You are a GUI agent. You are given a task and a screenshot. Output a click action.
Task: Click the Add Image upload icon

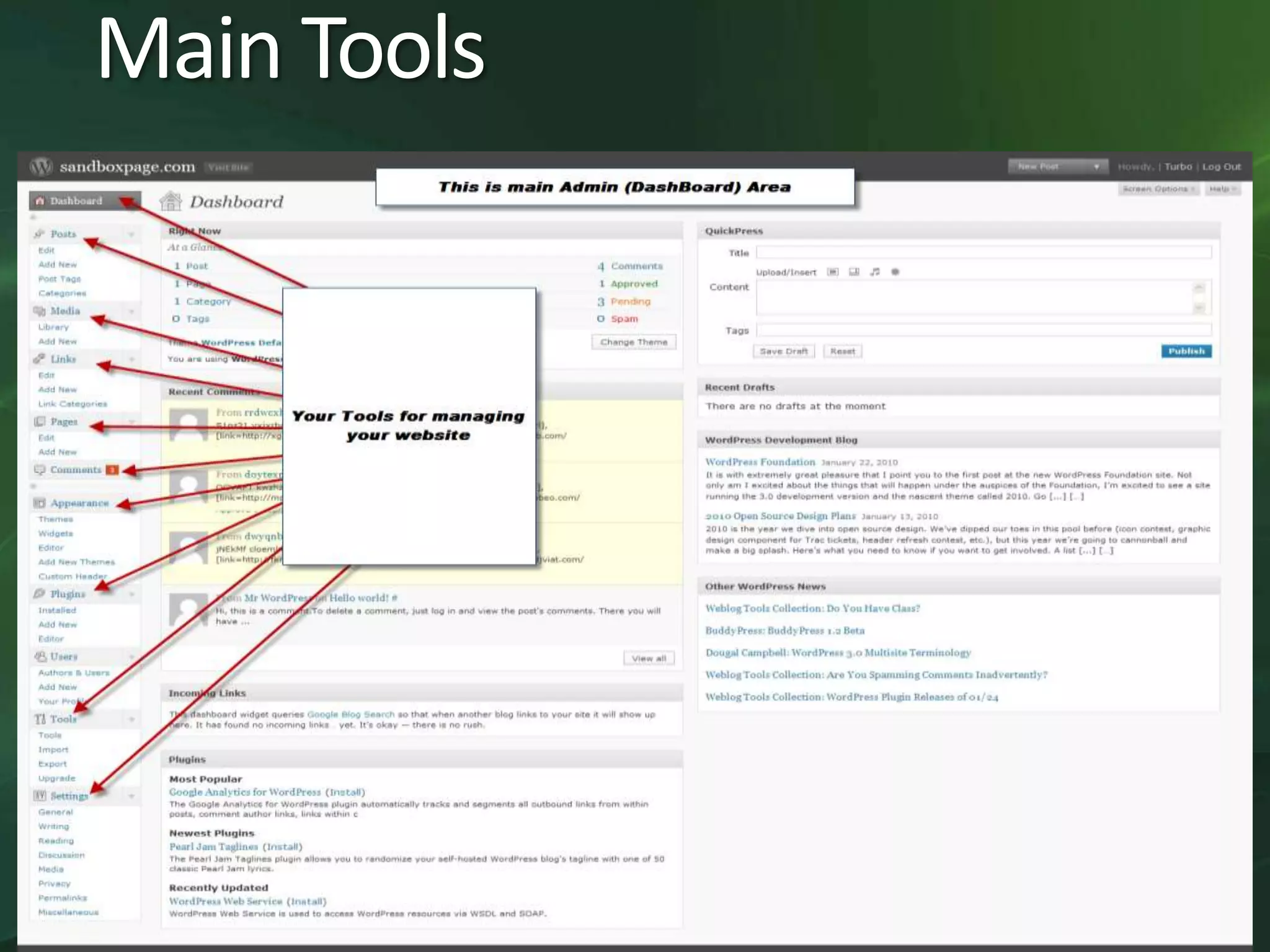833,272
